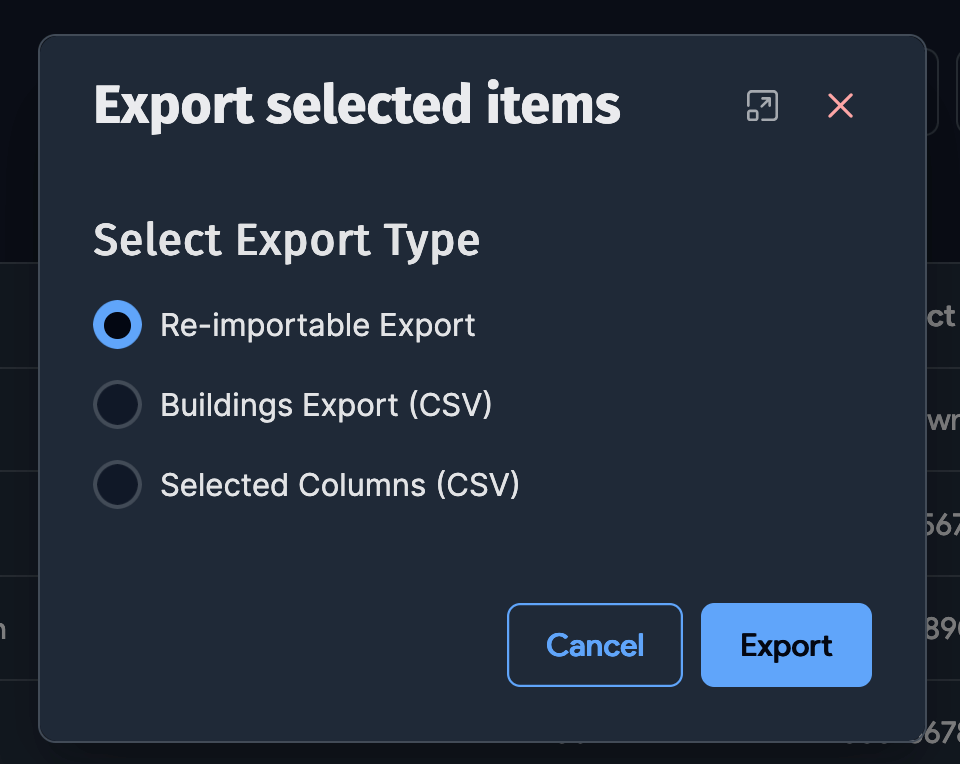
Task: Click the Cancel button
Action: click(x=594, y=645)
